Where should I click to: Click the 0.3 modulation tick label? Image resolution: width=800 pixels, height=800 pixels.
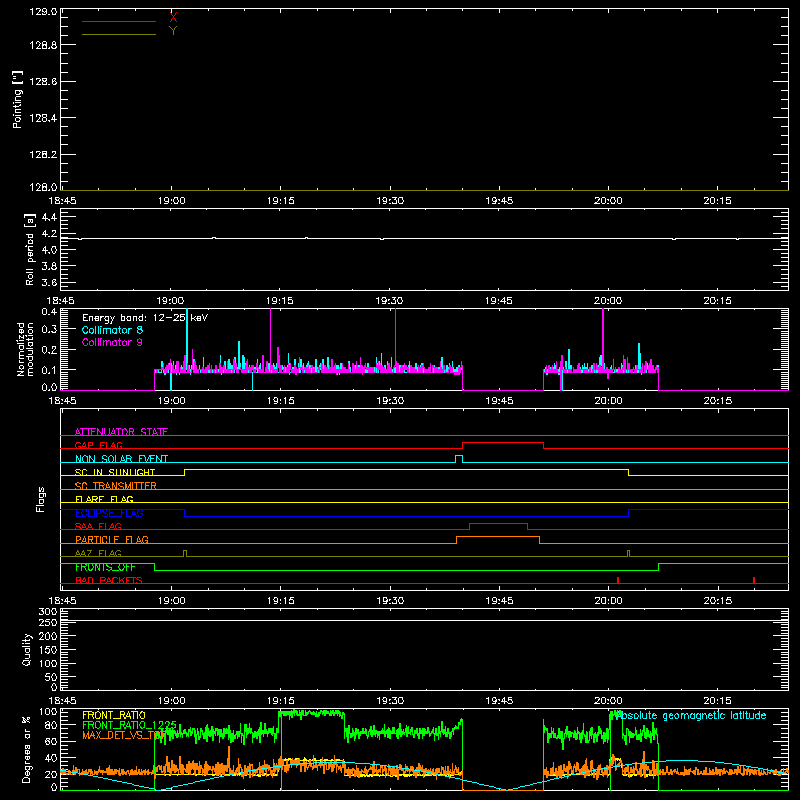point(49,329)
